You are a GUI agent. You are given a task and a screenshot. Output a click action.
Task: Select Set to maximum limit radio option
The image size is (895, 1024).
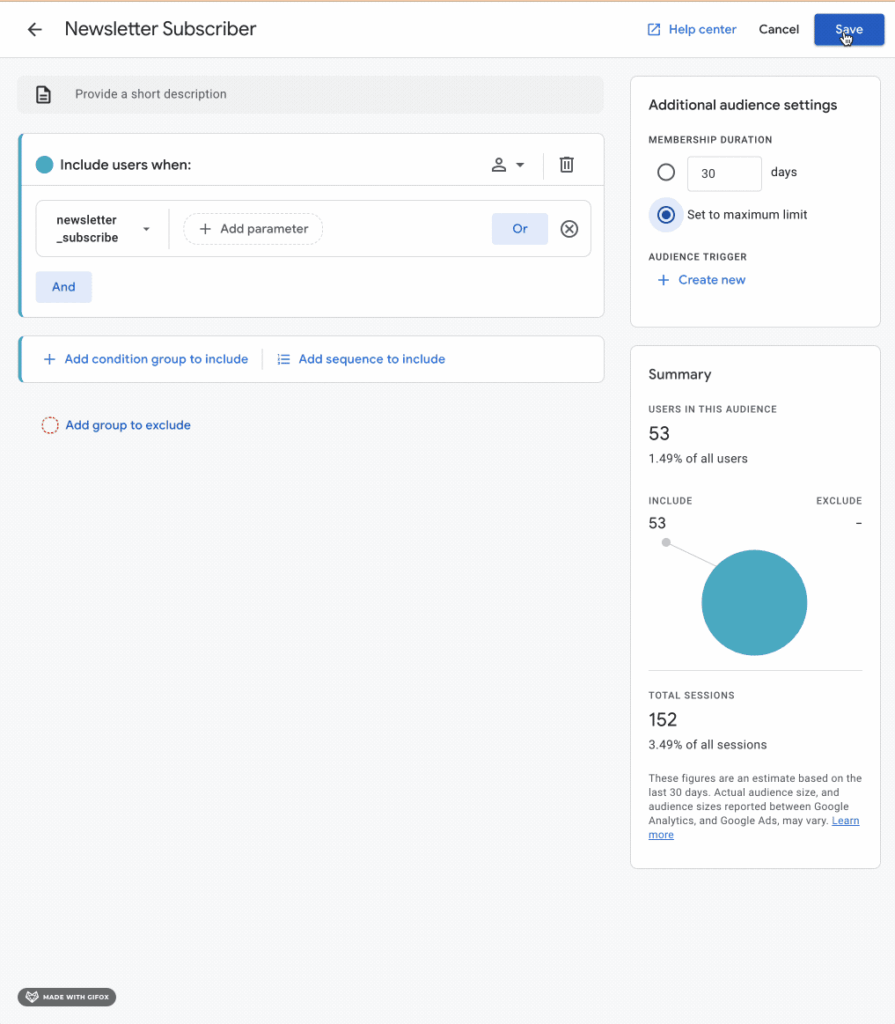click(666, 215)
